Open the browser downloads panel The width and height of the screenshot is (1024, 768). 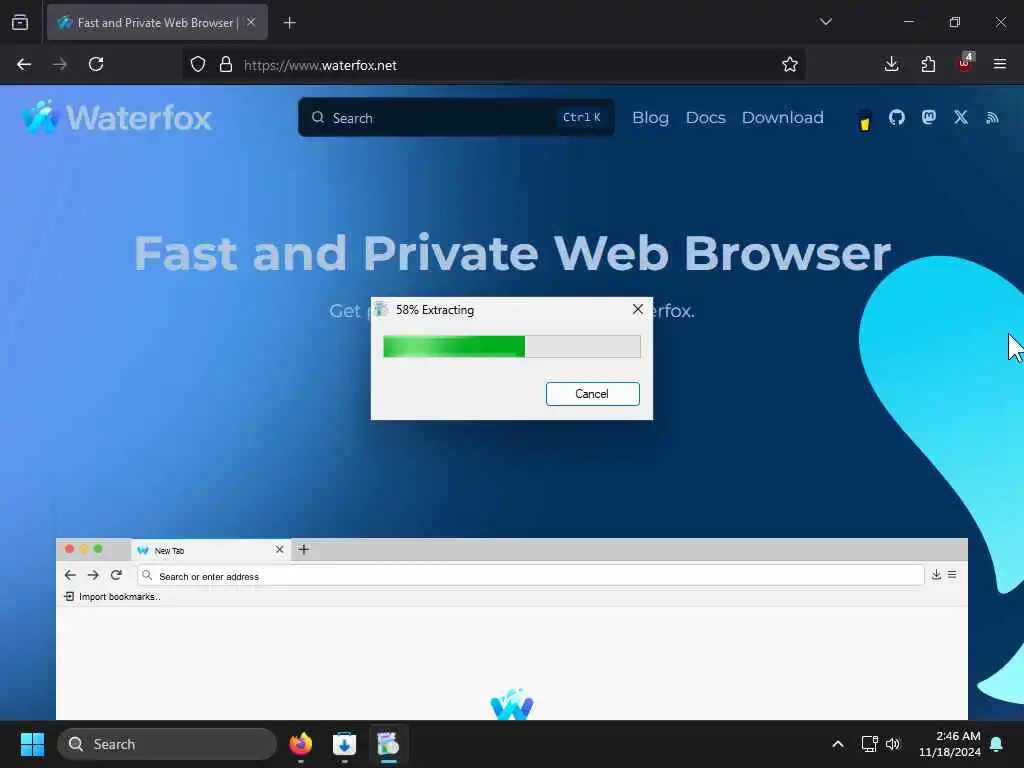[891, 64]
